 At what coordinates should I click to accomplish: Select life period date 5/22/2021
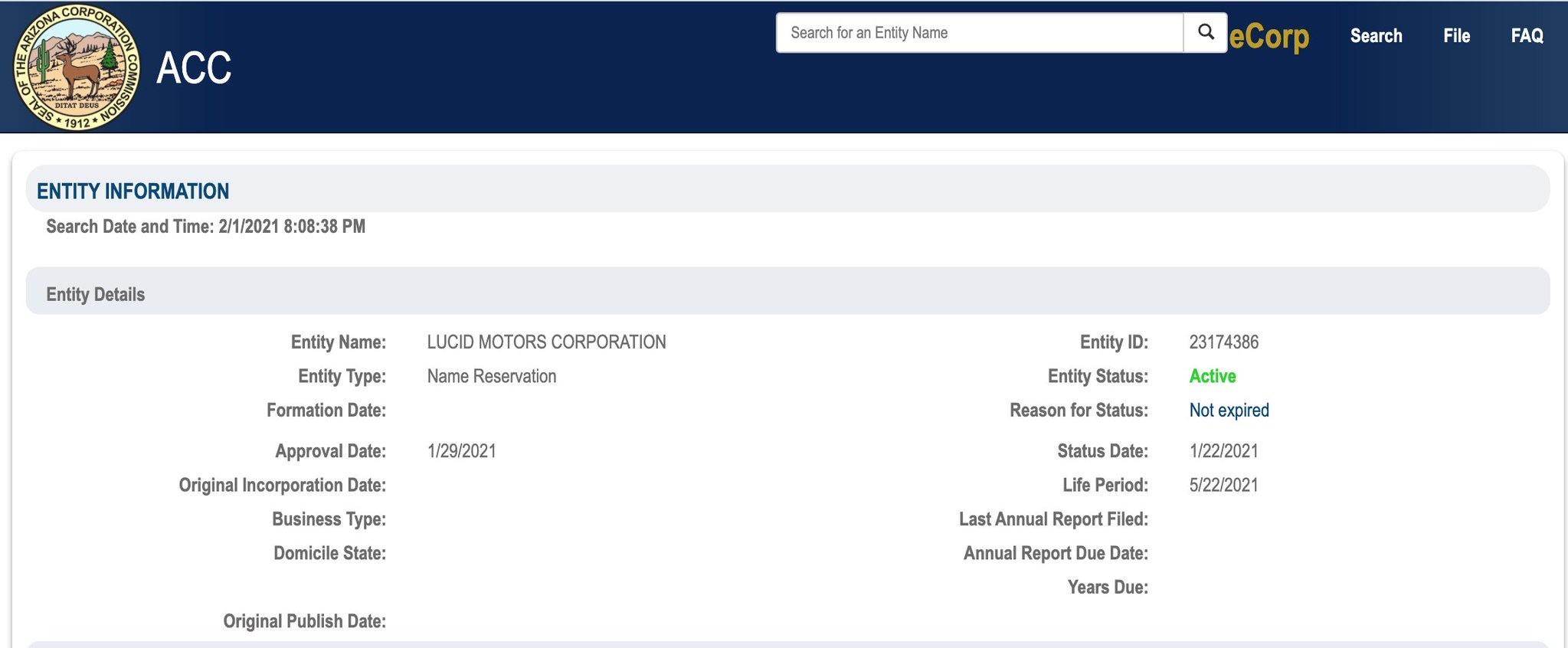1223,485
